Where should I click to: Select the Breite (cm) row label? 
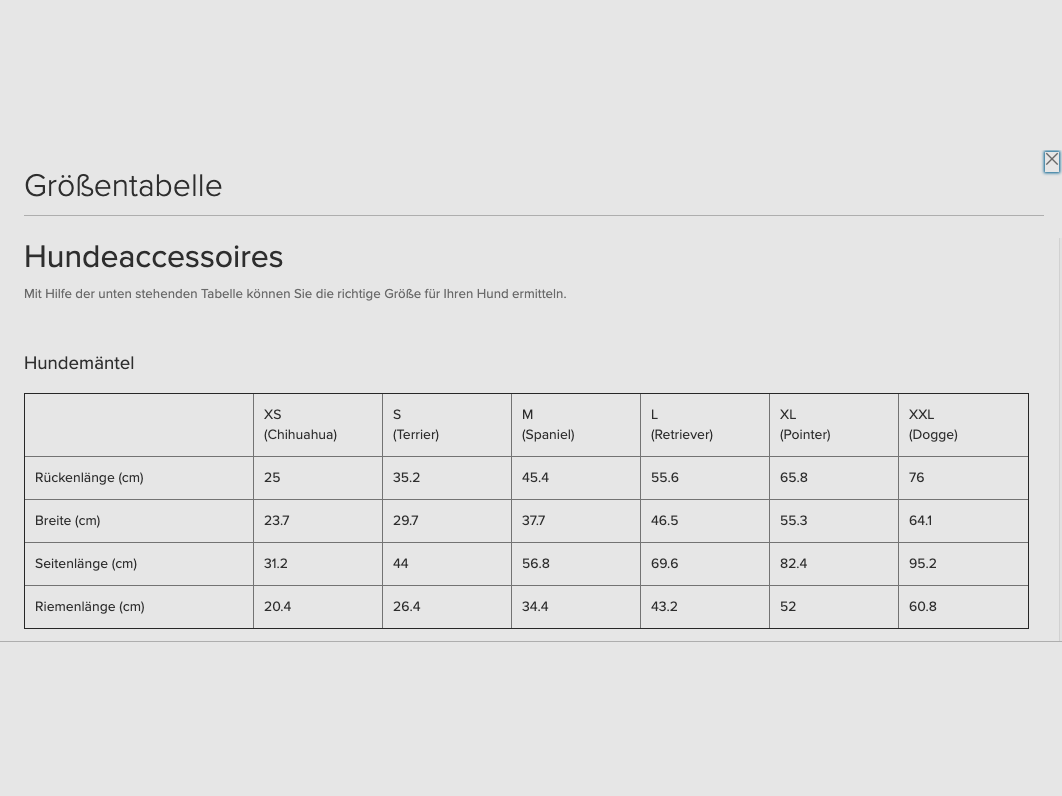point(68,521)
